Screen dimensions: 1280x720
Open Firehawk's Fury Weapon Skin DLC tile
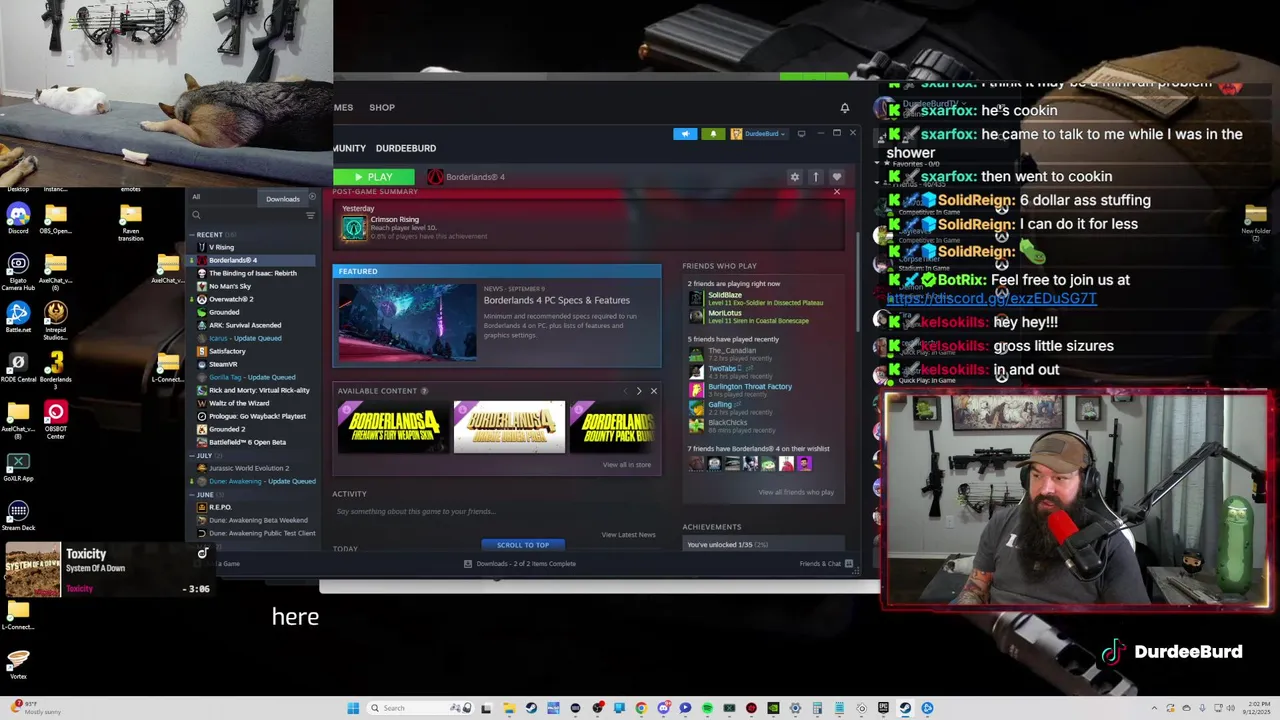(394, 427)
